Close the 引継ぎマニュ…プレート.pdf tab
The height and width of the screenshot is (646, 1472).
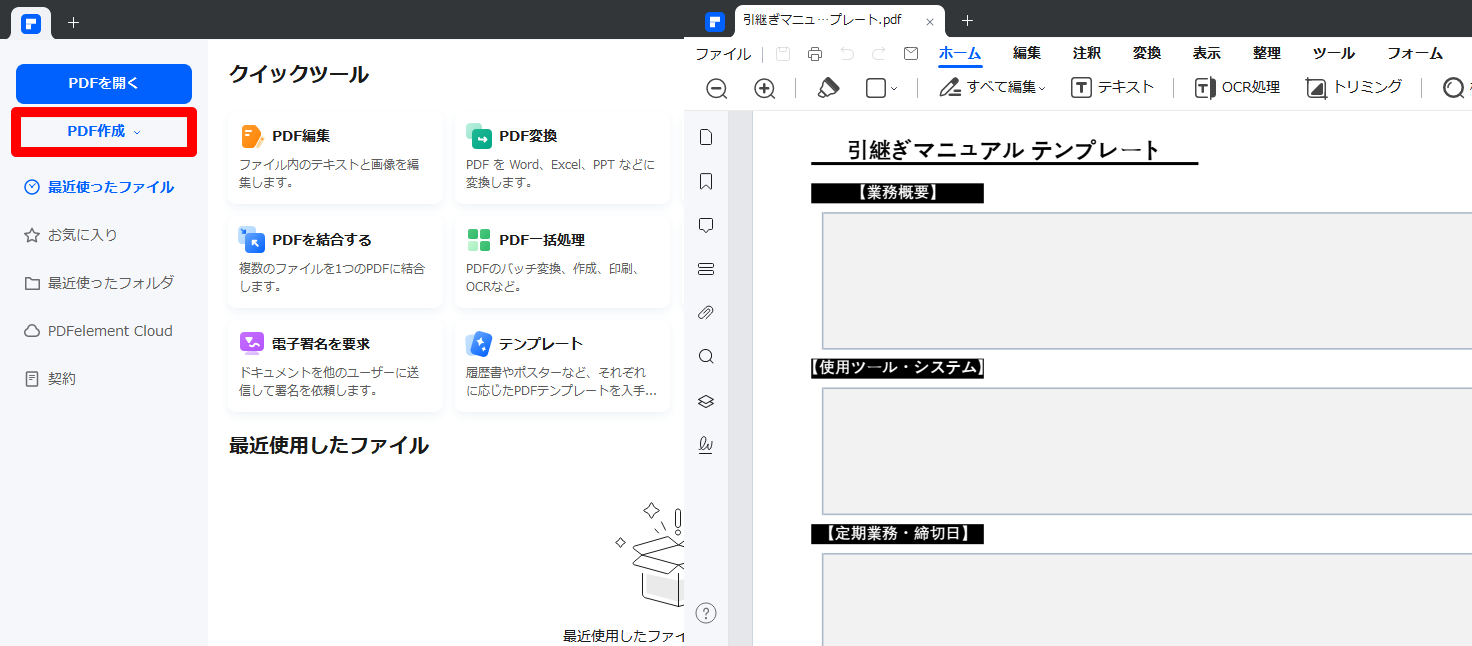(929, 22)
